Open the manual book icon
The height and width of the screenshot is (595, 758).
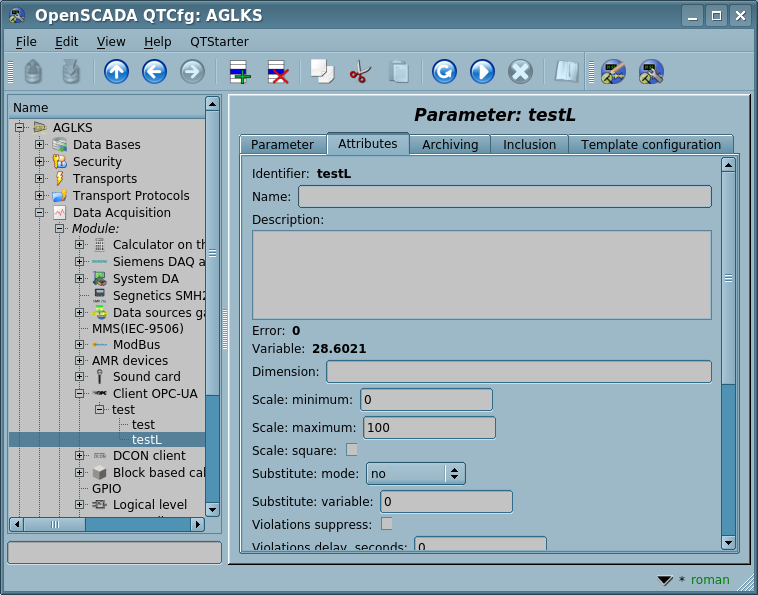click(567, 72)
